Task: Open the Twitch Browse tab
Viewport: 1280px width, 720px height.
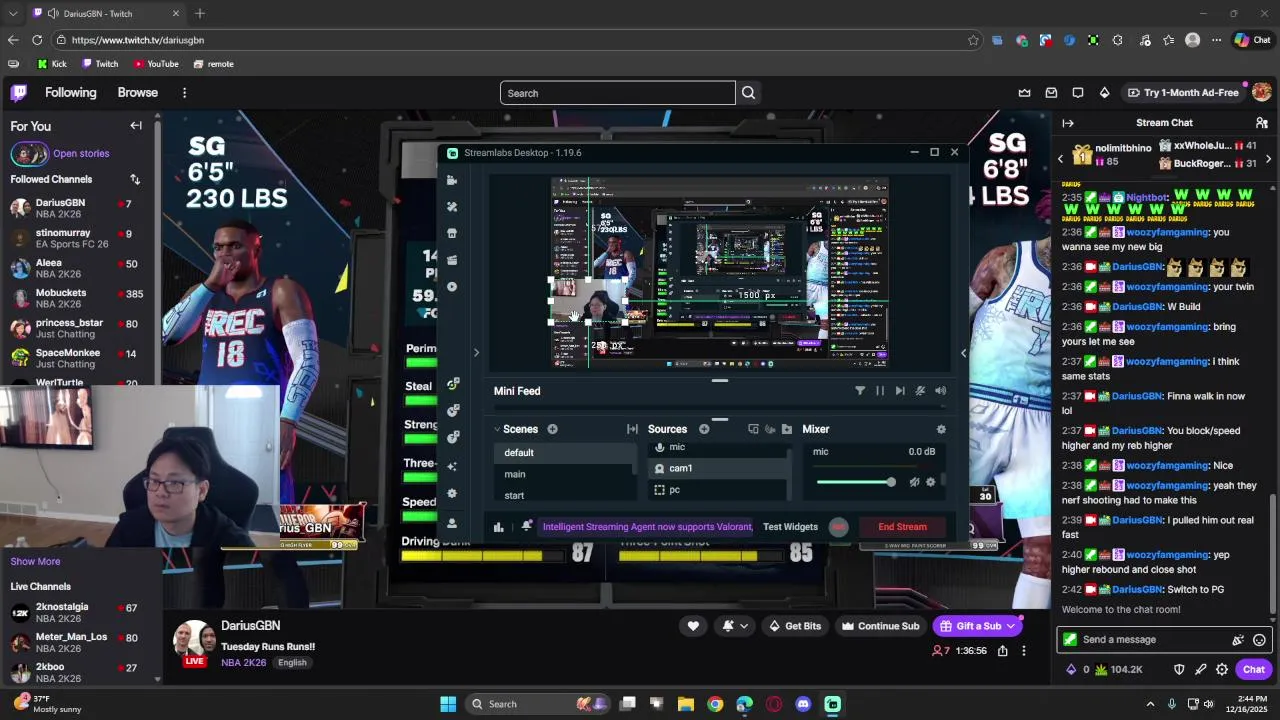Action: point(138,92)
